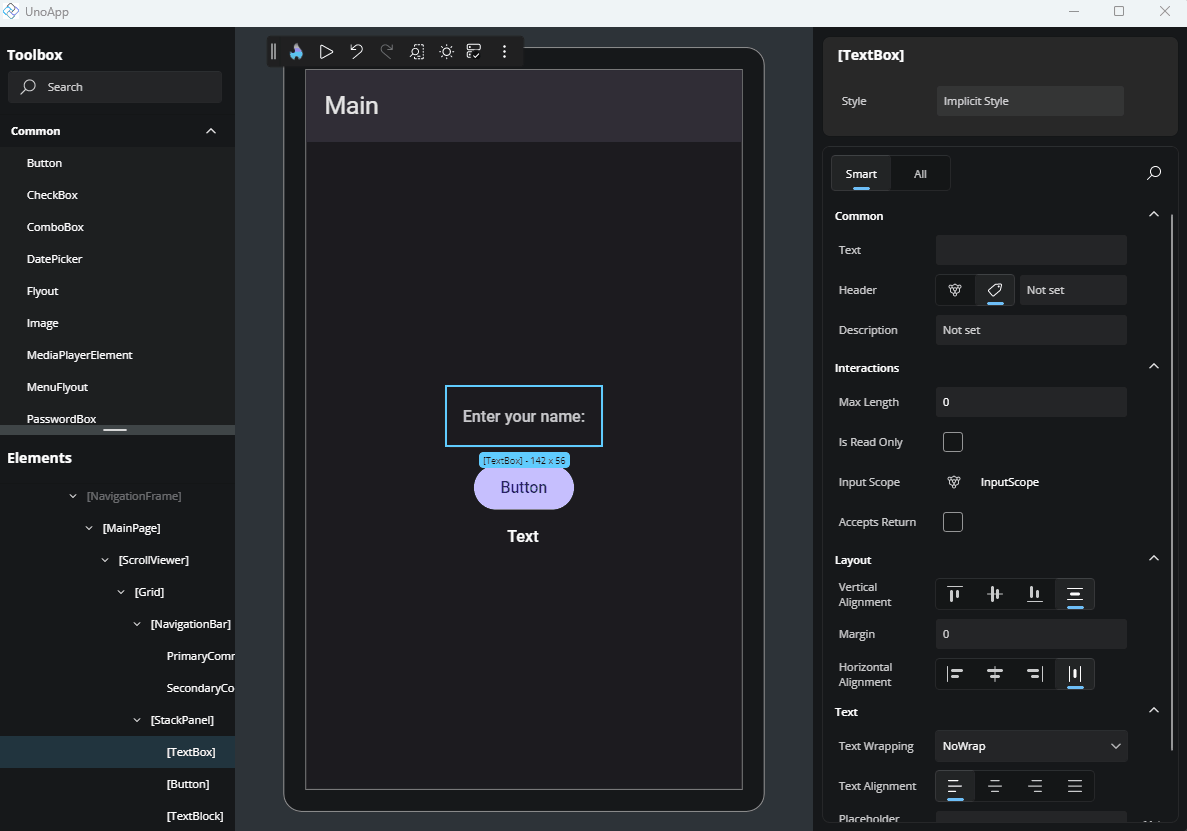Select right text alignment option

(x=1035, y=786)
